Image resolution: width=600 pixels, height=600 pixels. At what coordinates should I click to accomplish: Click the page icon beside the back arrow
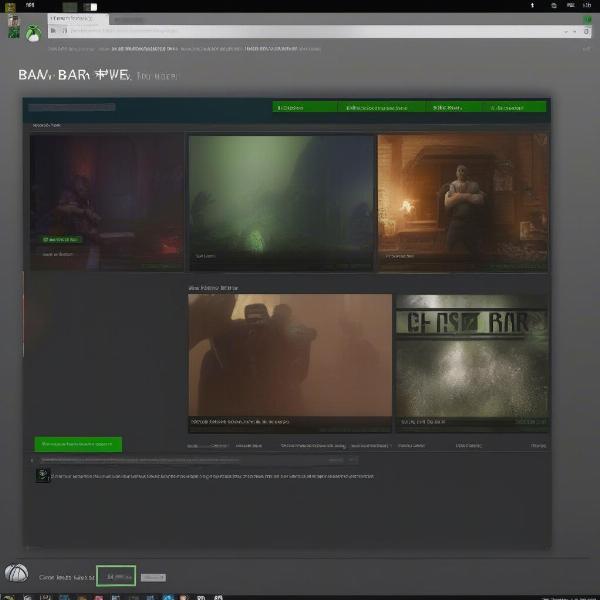pos(64,30)
